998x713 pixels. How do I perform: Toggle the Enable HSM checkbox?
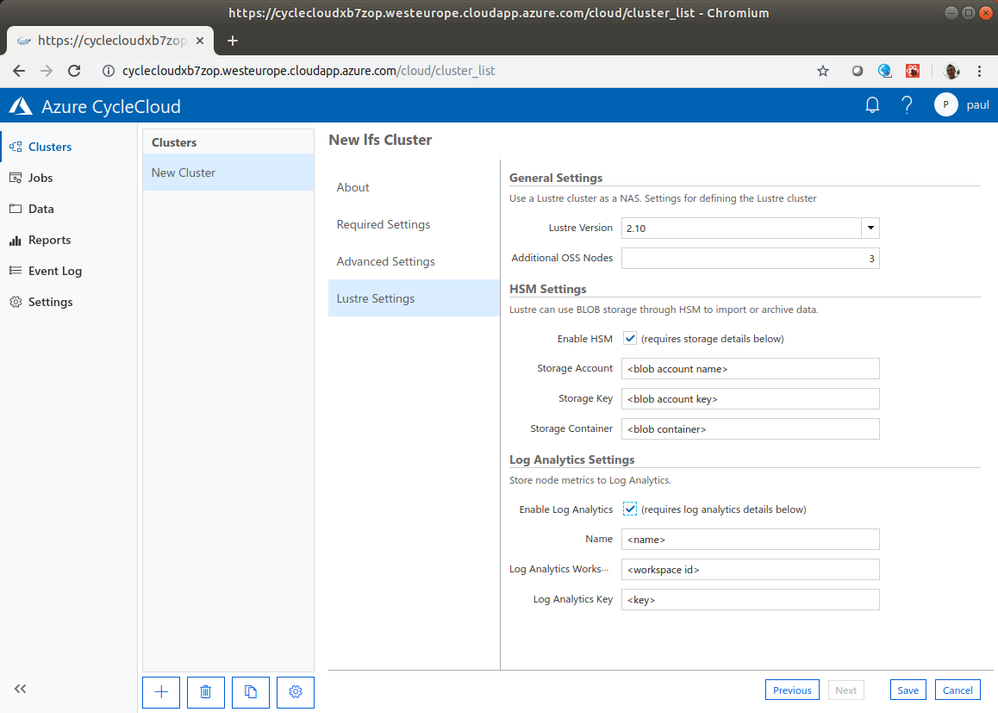pos(629,338)
